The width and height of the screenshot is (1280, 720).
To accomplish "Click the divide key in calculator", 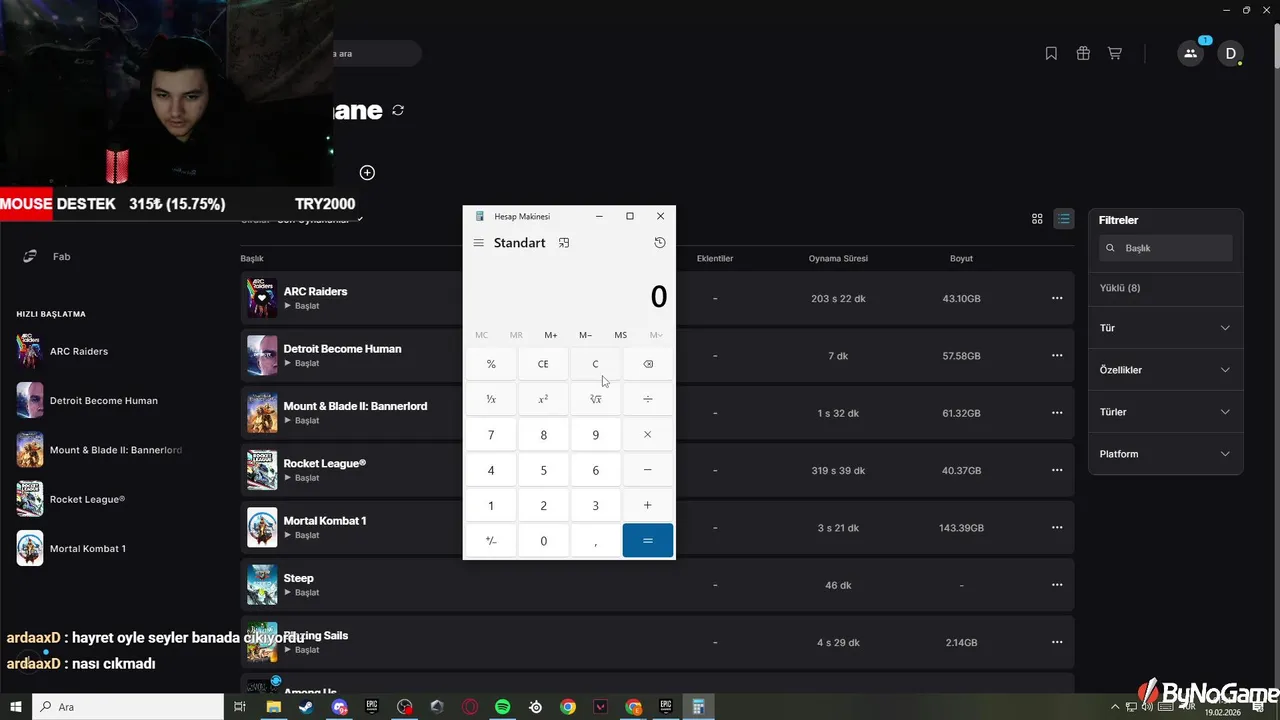I will pos(648,399).
